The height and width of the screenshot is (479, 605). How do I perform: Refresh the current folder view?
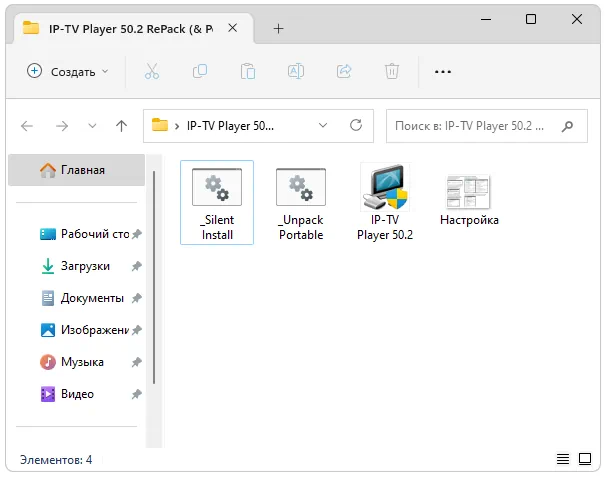[356, 125]
